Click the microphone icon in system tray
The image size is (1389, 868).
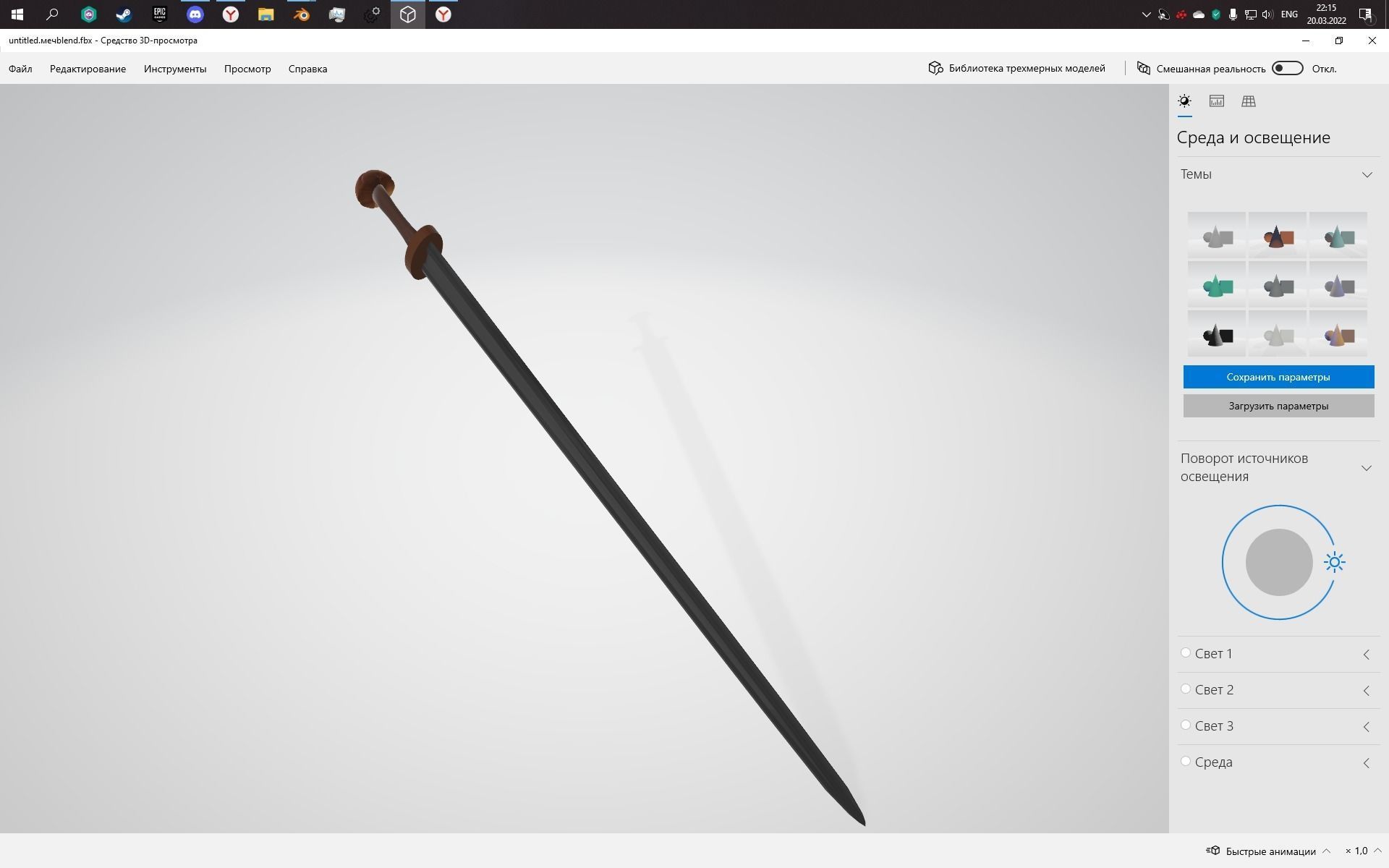point(1233,14)
